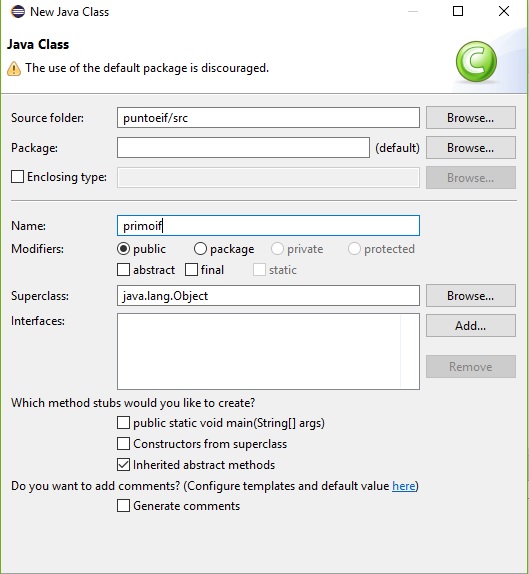Image resolution: width=529 pixels, height=574 pixels.
Task: Select the package modifier radio button
Action: click(200, 249)
